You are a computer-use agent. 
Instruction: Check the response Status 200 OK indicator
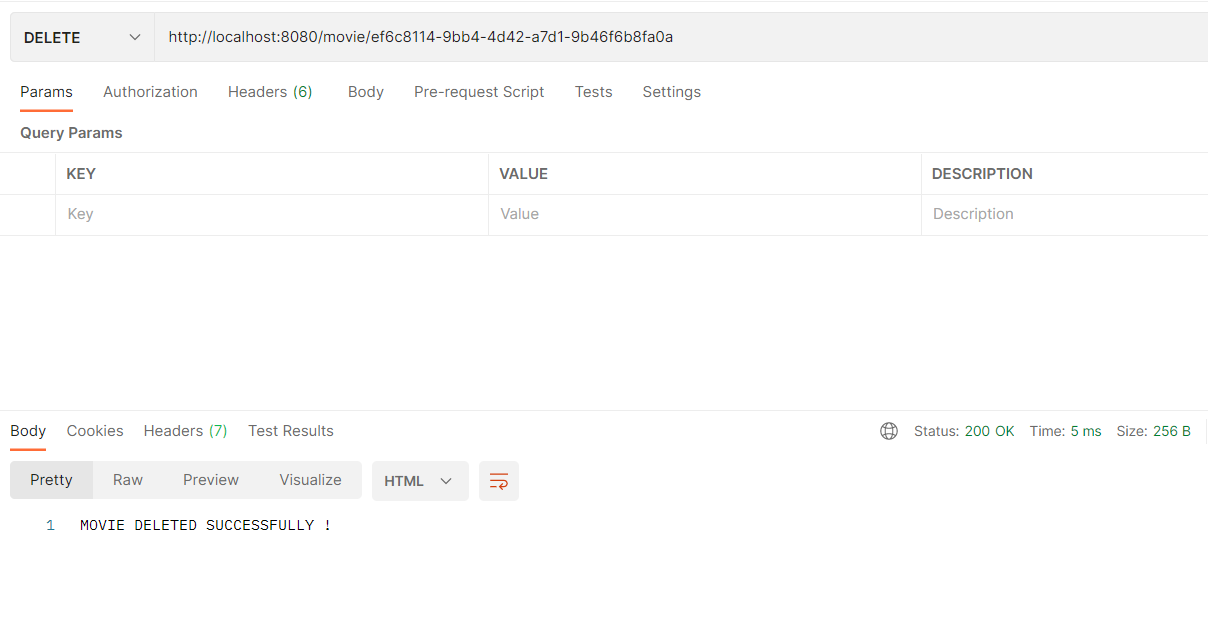click(x=964, y=431)
